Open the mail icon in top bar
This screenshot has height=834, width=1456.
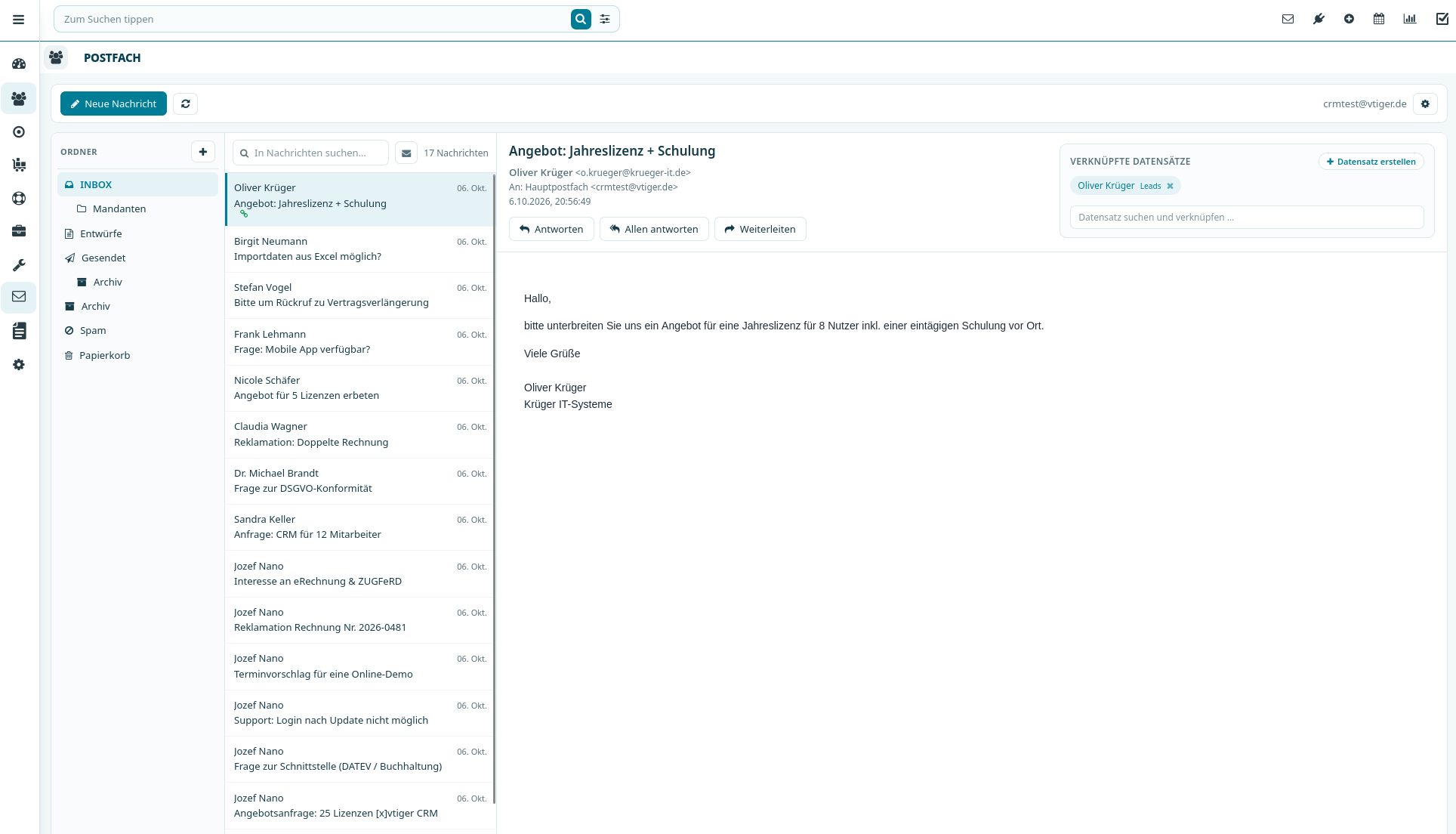pyautogui.click(x=1288, y=20)
